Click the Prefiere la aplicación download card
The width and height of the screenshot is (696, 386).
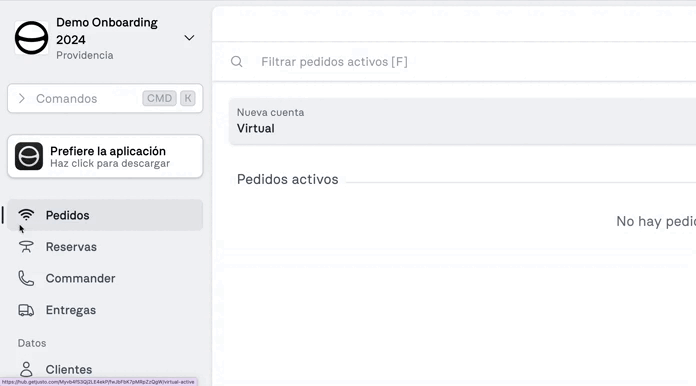point(105,157)
